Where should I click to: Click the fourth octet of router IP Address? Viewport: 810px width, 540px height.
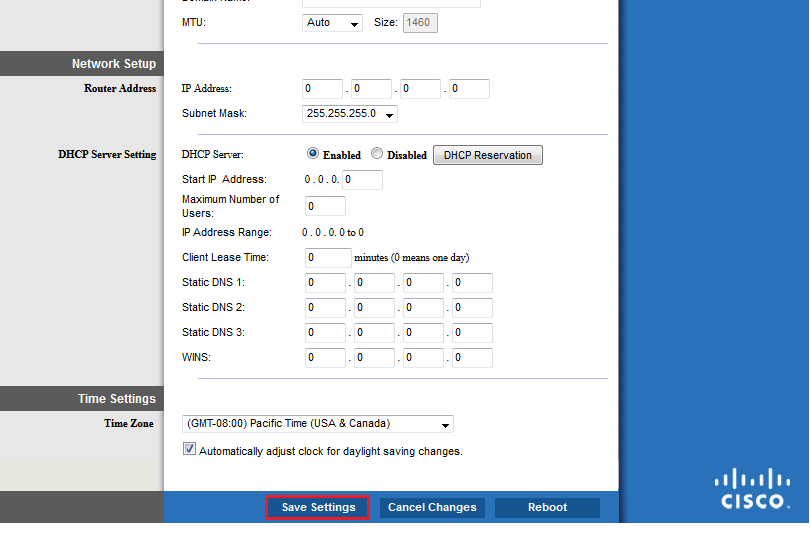click(x=469, y=89)
